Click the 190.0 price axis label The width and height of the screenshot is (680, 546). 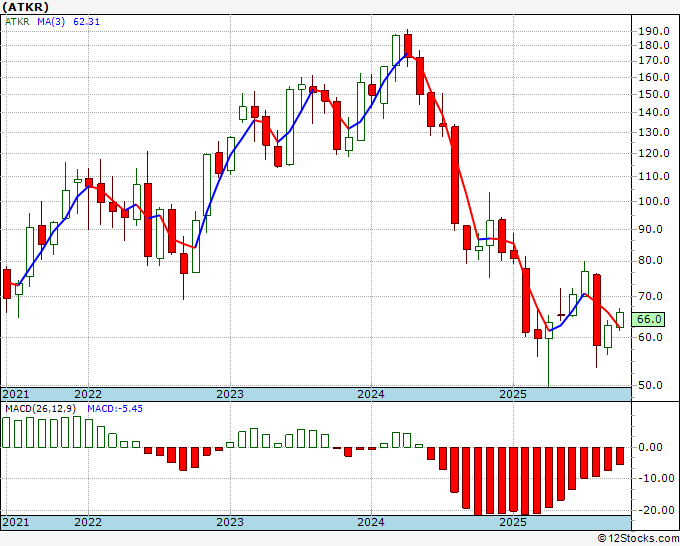click(654, 31)
